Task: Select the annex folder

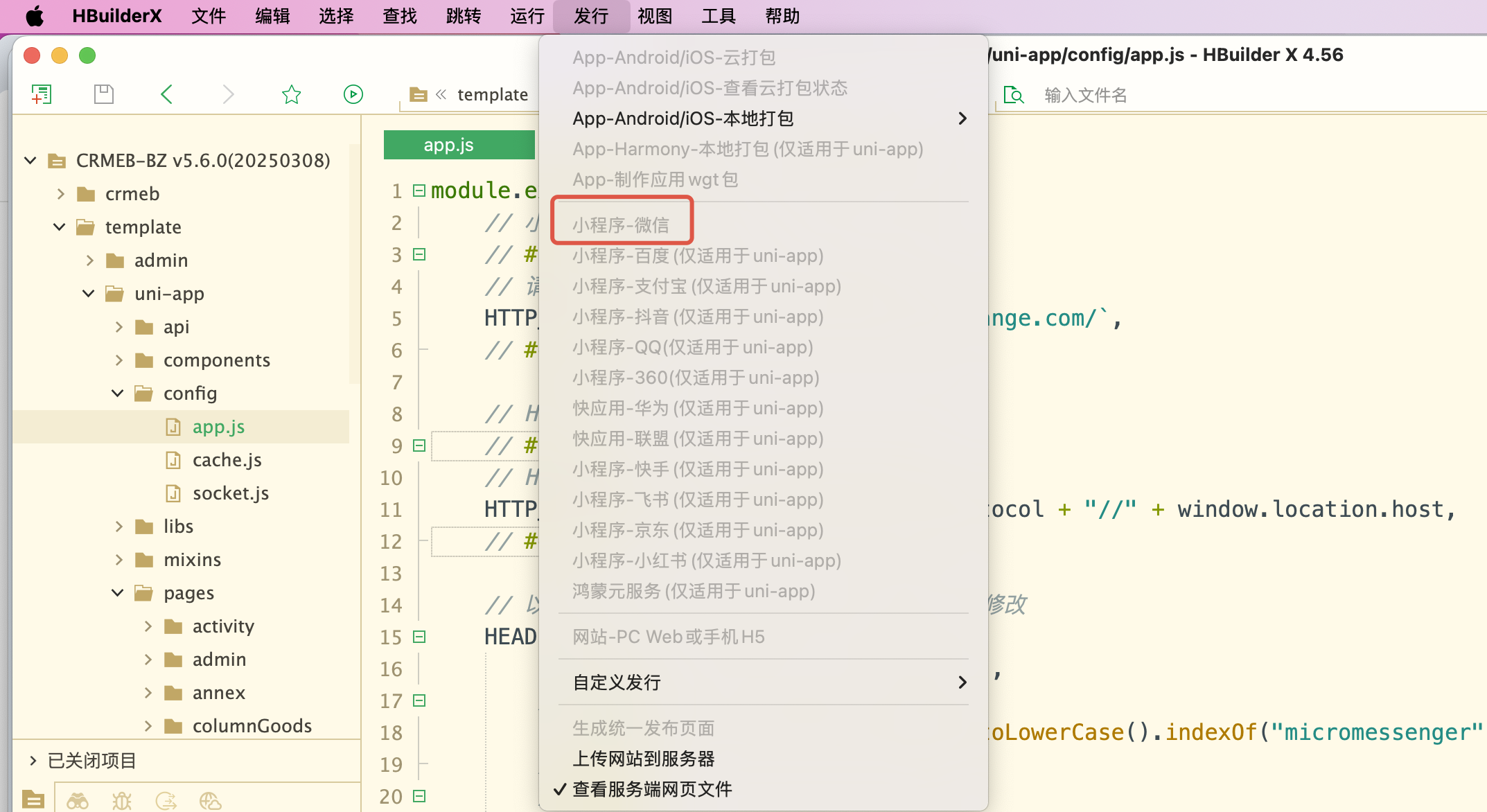Action: [x=219, y=693]
